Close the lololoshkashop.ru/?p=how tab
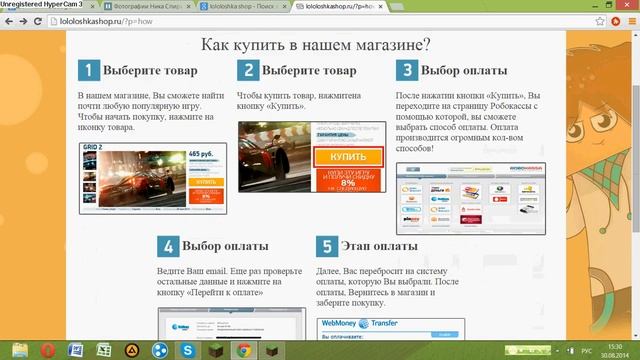Image resolution: width=640 pixels, height=360 pixels. [380, 7]
